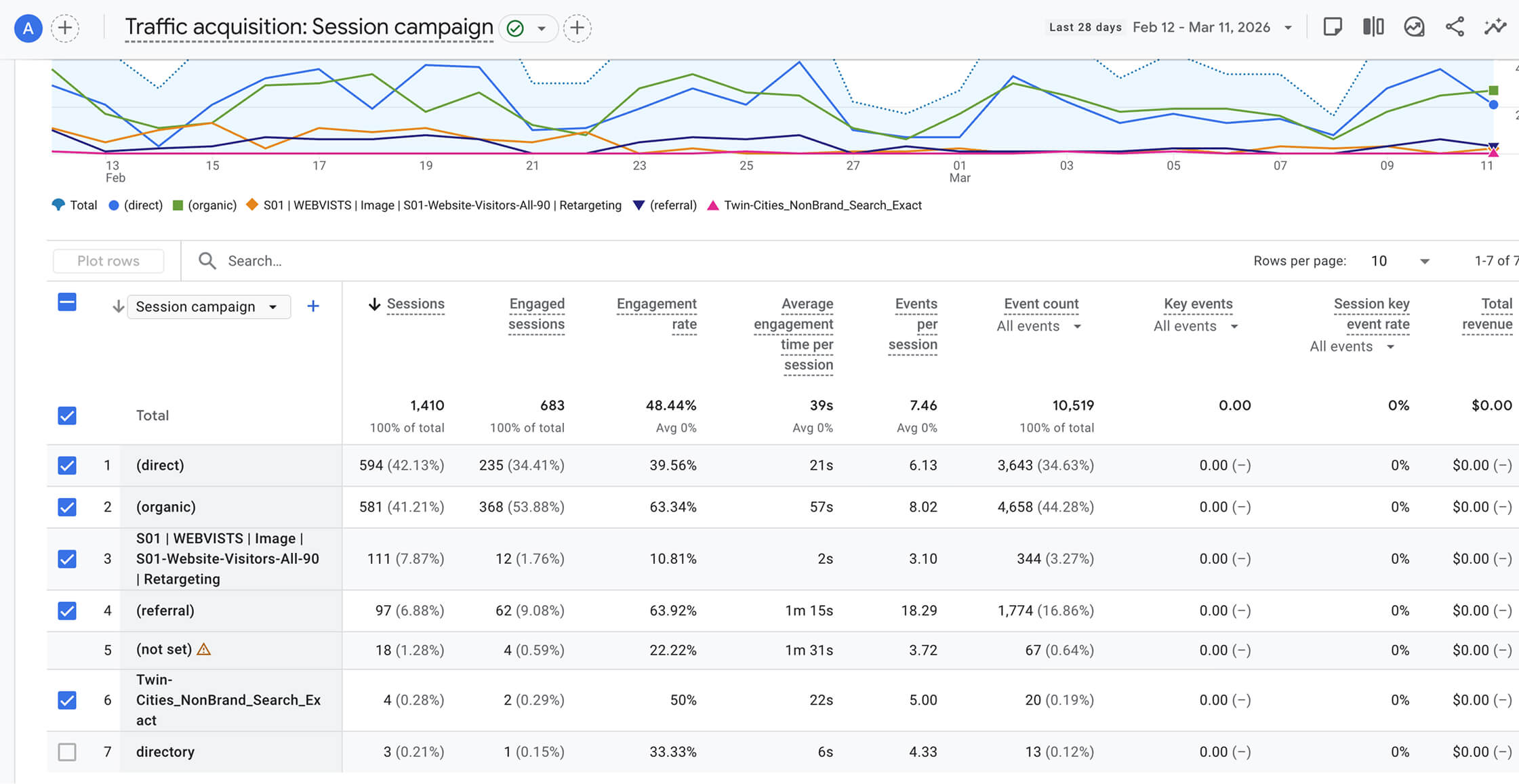Click the search magnifier icon
Viewport: 1519px width, 784px height.
pos(207,261)
